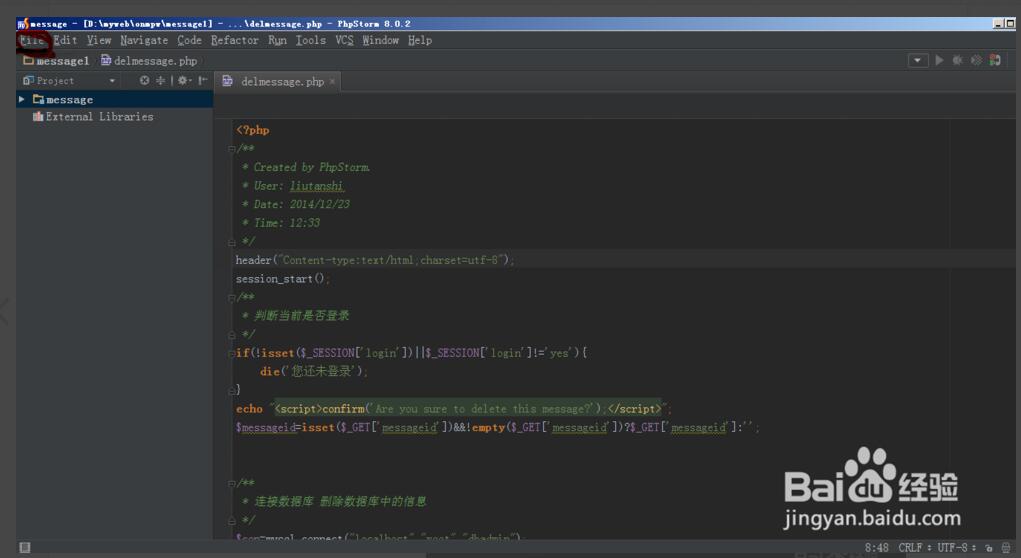This screenshot has width=1021, height=558.
Task: Toggle the read-only lock icon
Action: pyautogui.click(x=988, y=548)
